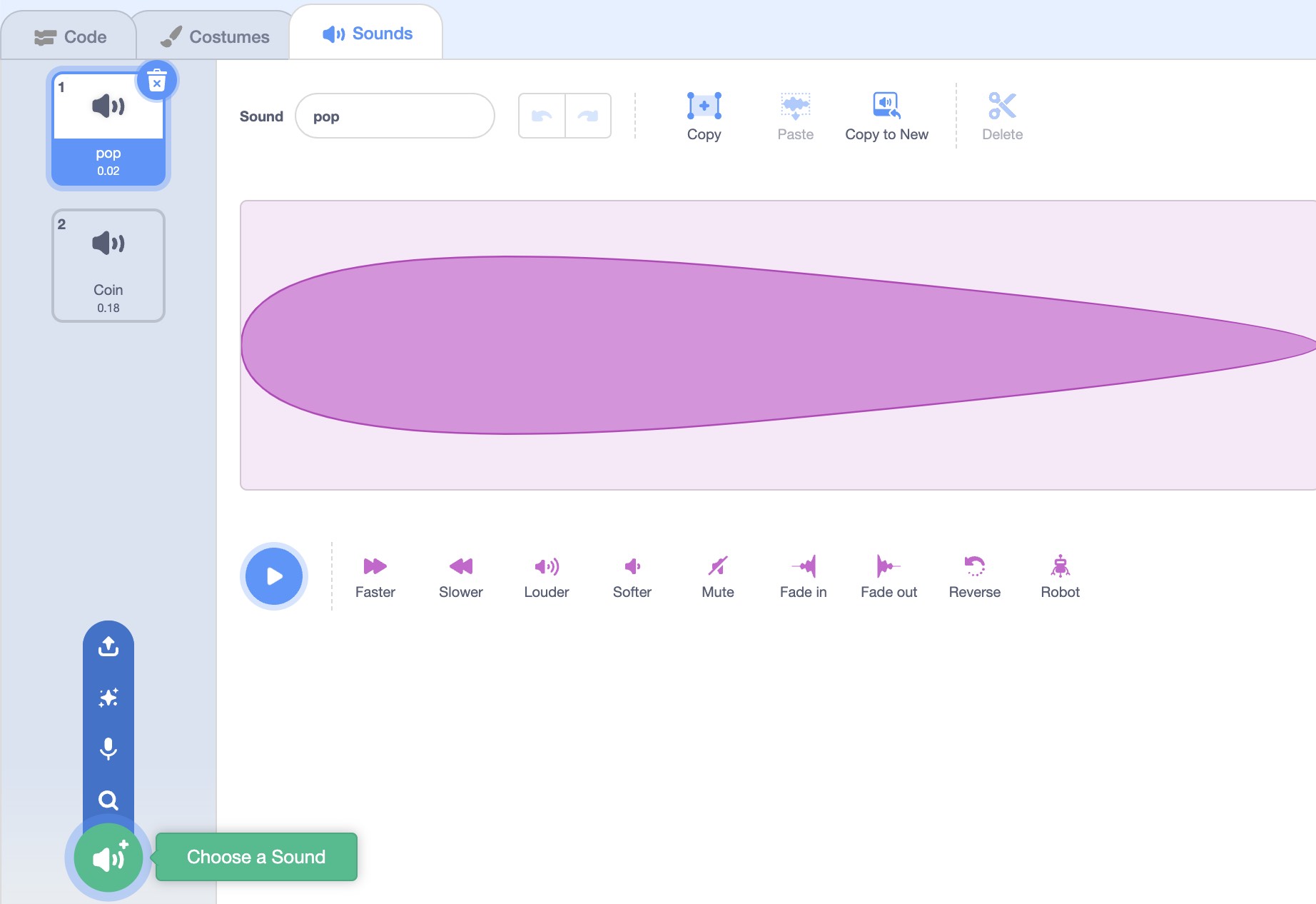Redo the sound edit
Viewport: 1316px width, 904px height.
click(x=588, y=116)
